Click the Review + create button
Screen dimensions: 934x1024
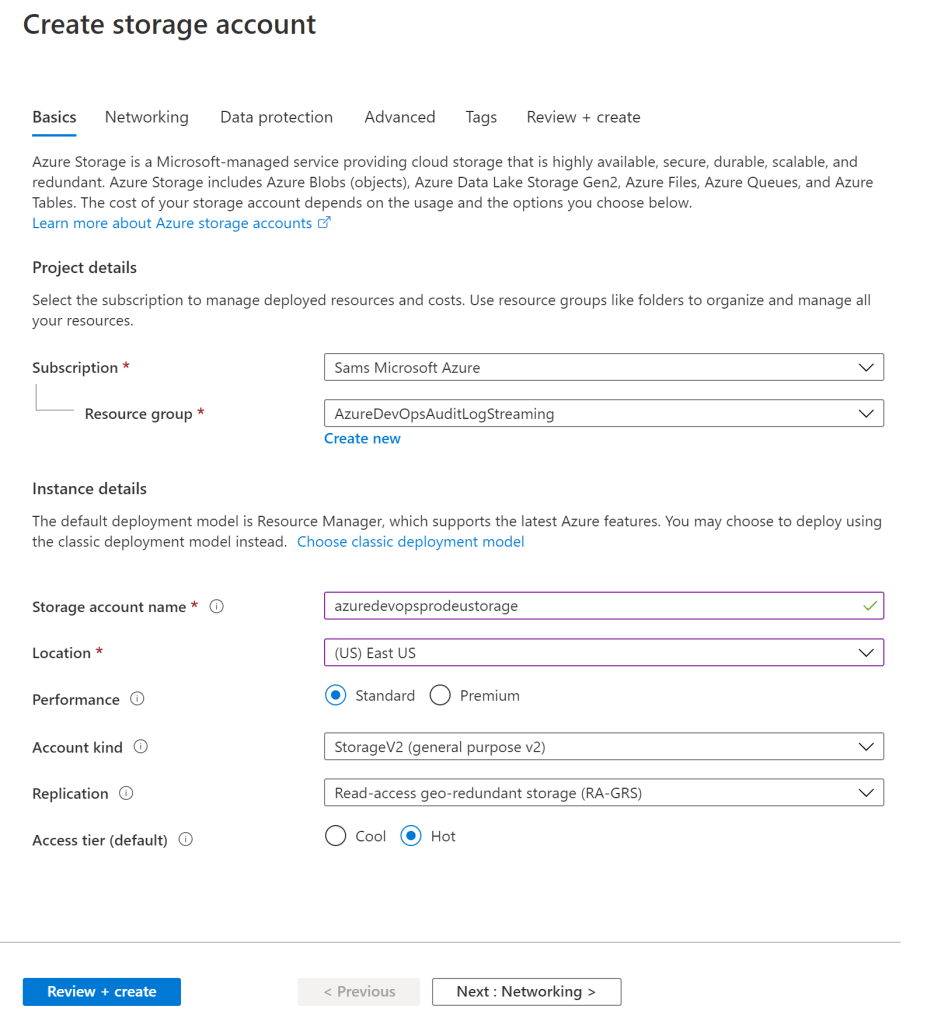tap(102, 991)
